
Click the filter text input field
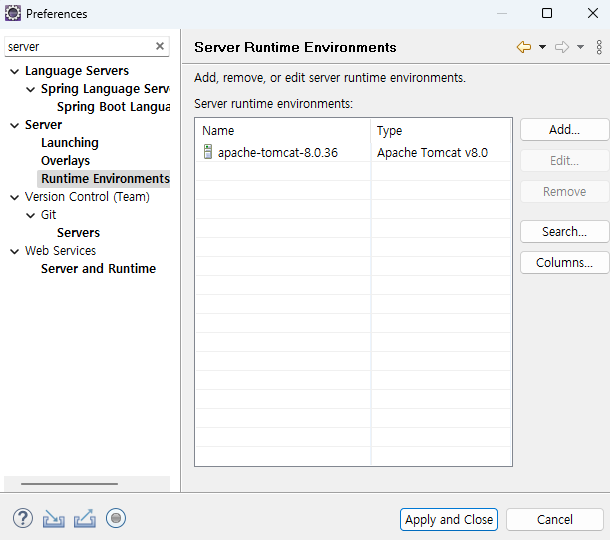coord(80,47)
